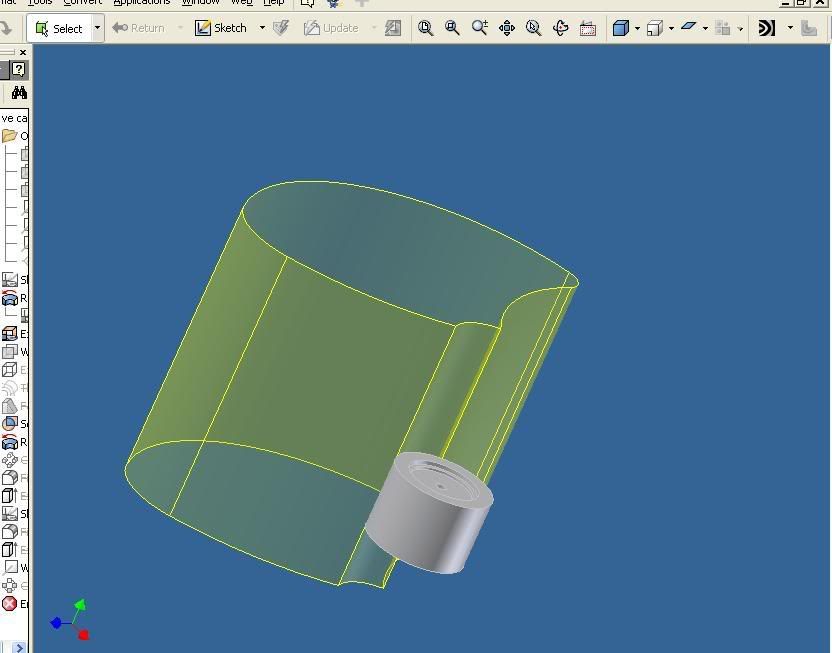This screenshot has height=653, width=832.
Task: Open the Applications menu
Action: coord(142,3)
